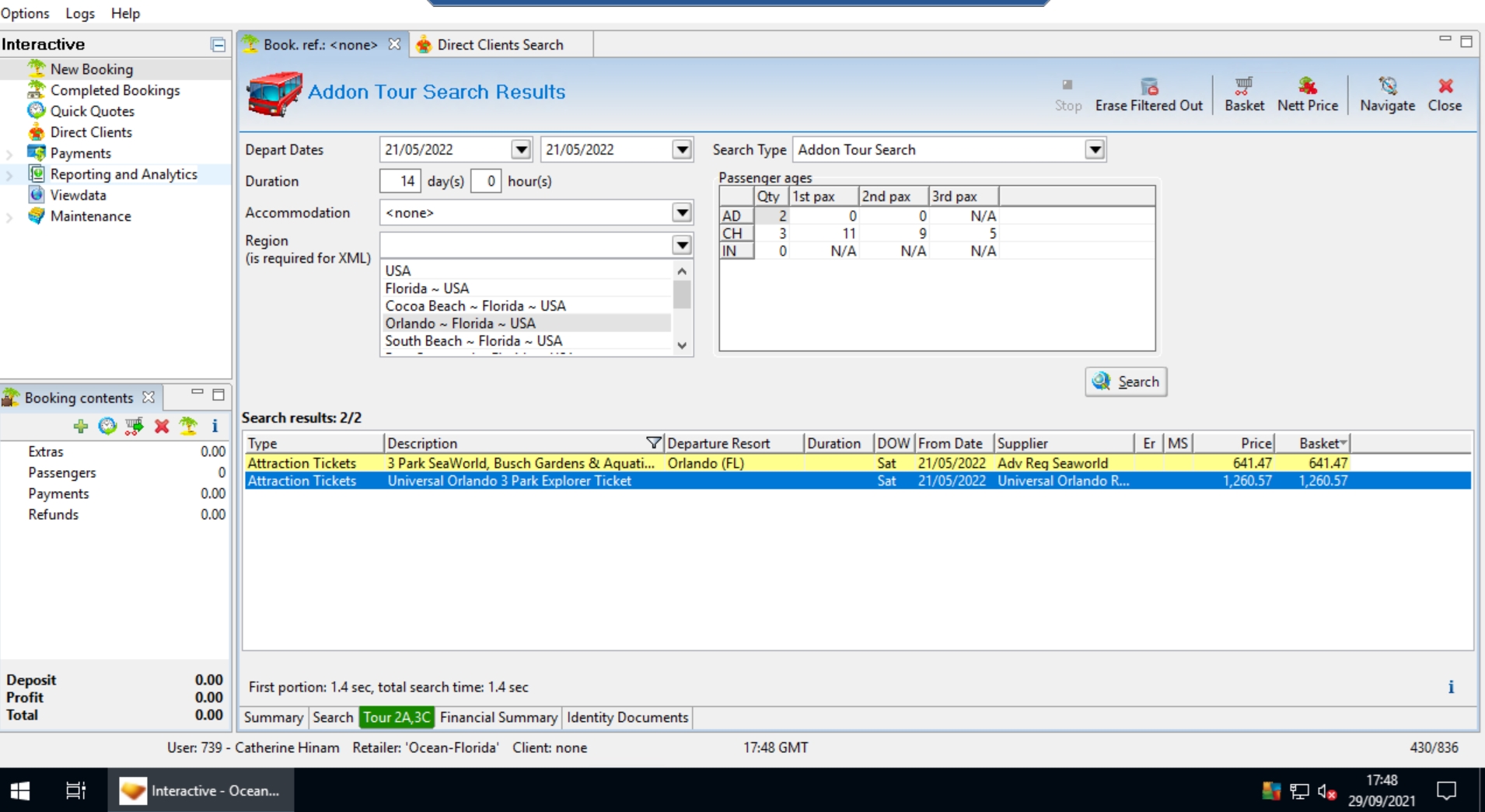Open the Search Type dropdown
1485x812 pixels.
[x=1095, y=149]
